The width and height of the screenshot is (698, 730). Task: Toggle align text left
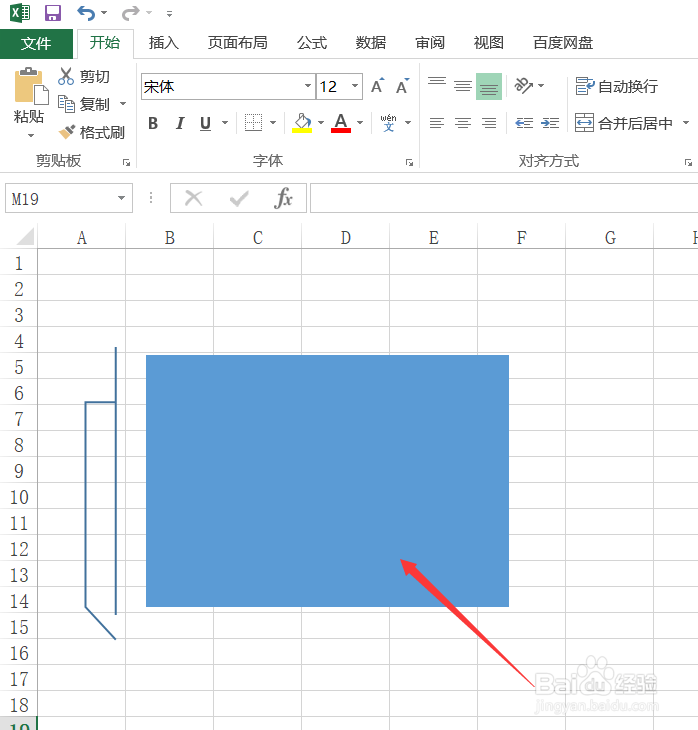(437, 123)
